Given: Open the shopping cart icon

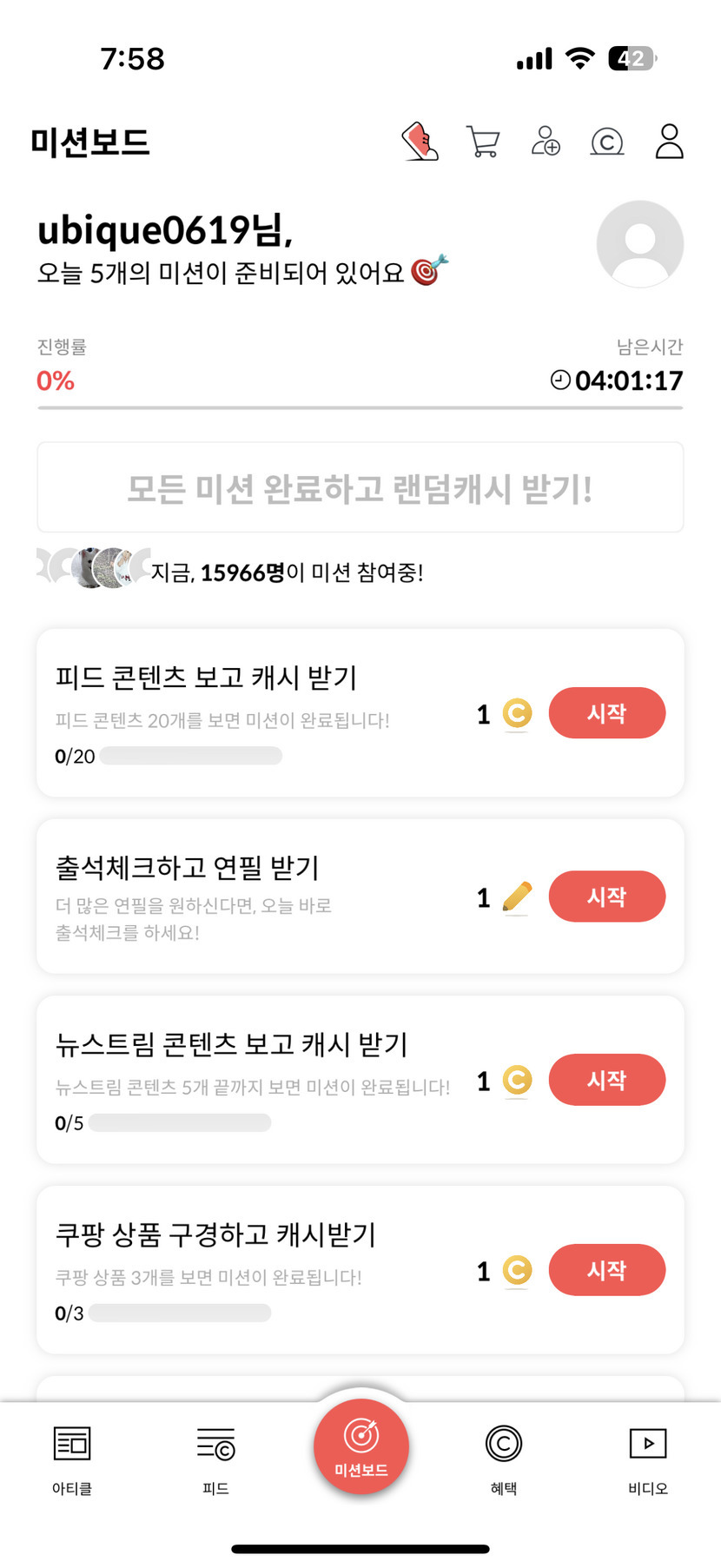Looking at the screenshot, I should pyautogui.click(x=483, y=142).
